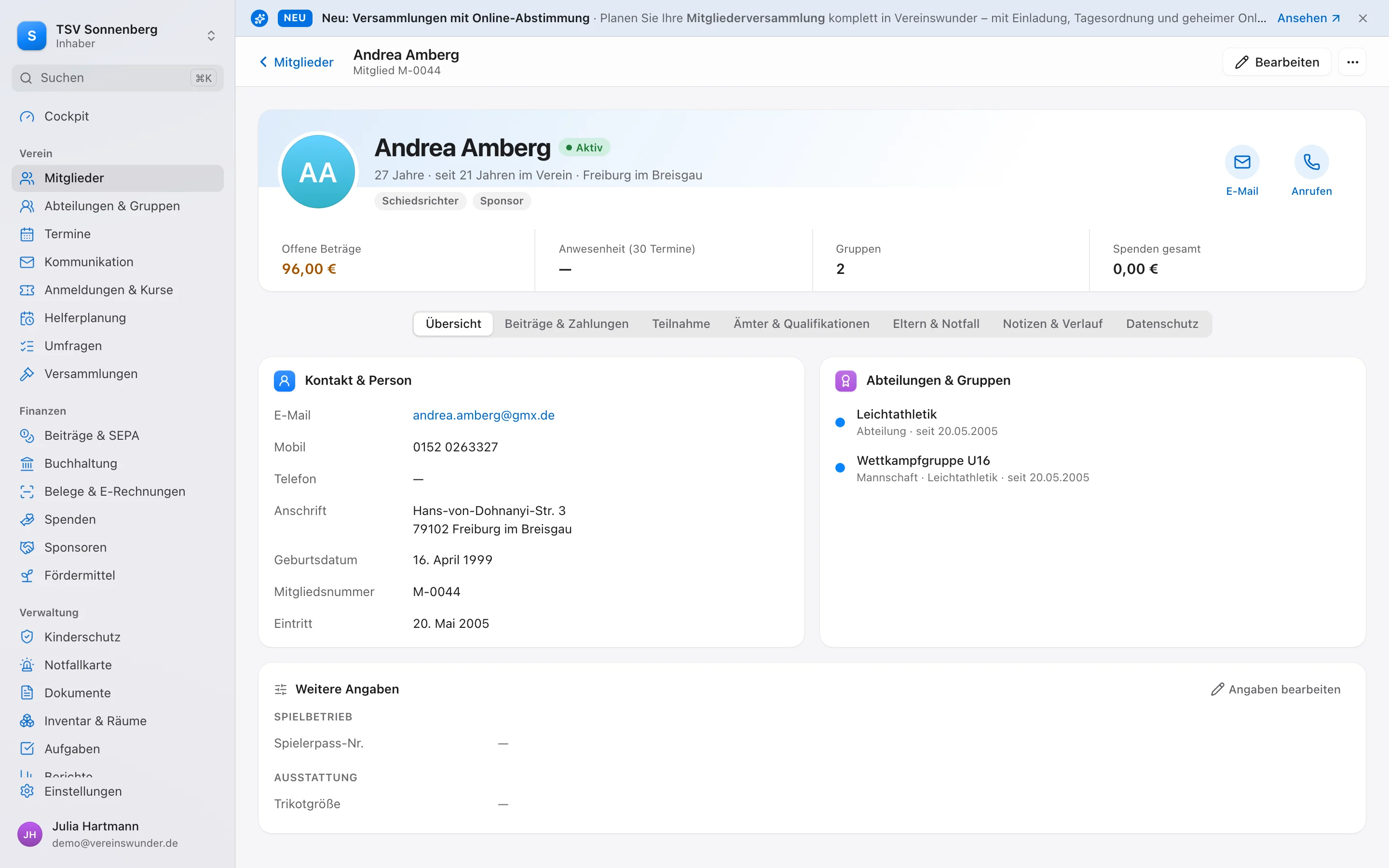This screenshot has height=868, width=1389.
Task: Click the Bearbeiten button
Action: 1277,62
